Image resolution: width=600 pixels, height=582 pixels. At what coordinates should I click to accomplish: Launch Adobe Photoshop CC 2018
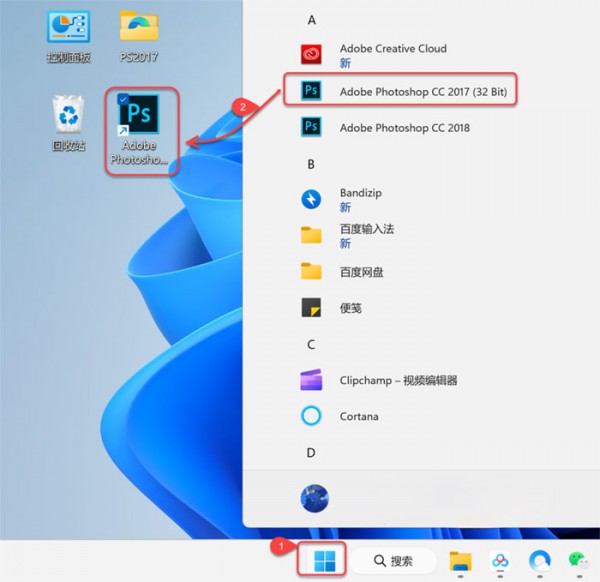[404, 128]
